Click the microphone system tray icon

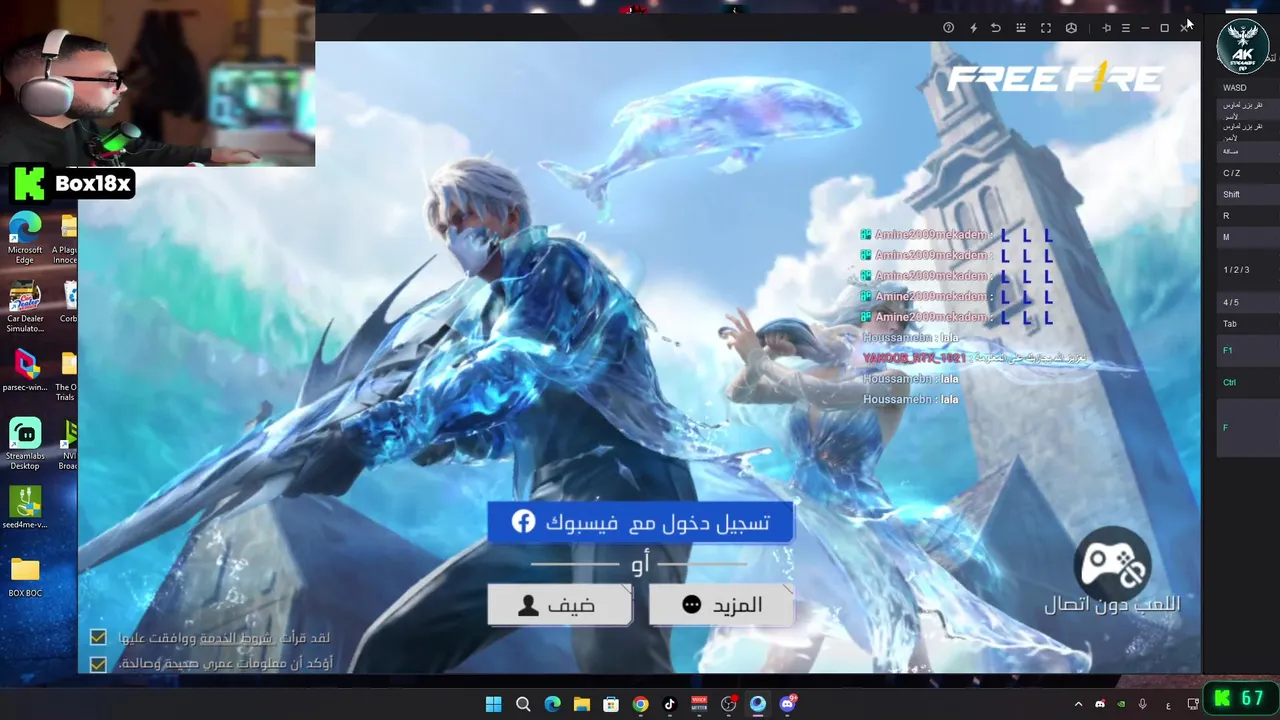point(1142,704)
